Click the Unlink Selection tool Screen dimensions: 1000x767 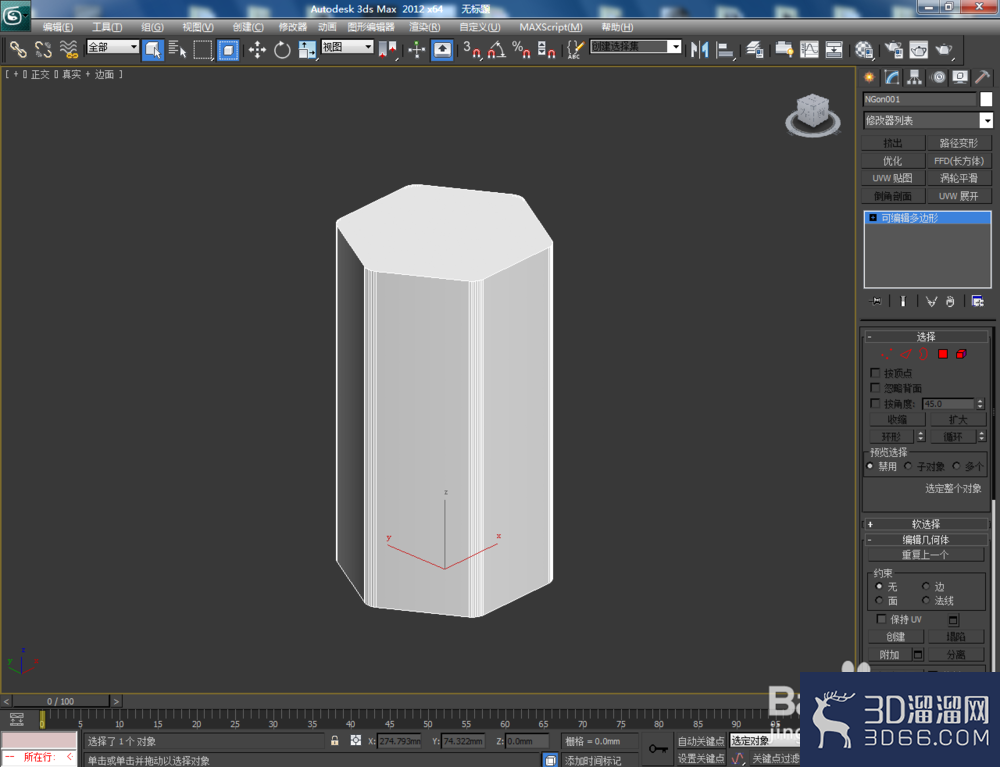[x=43, y=49]
